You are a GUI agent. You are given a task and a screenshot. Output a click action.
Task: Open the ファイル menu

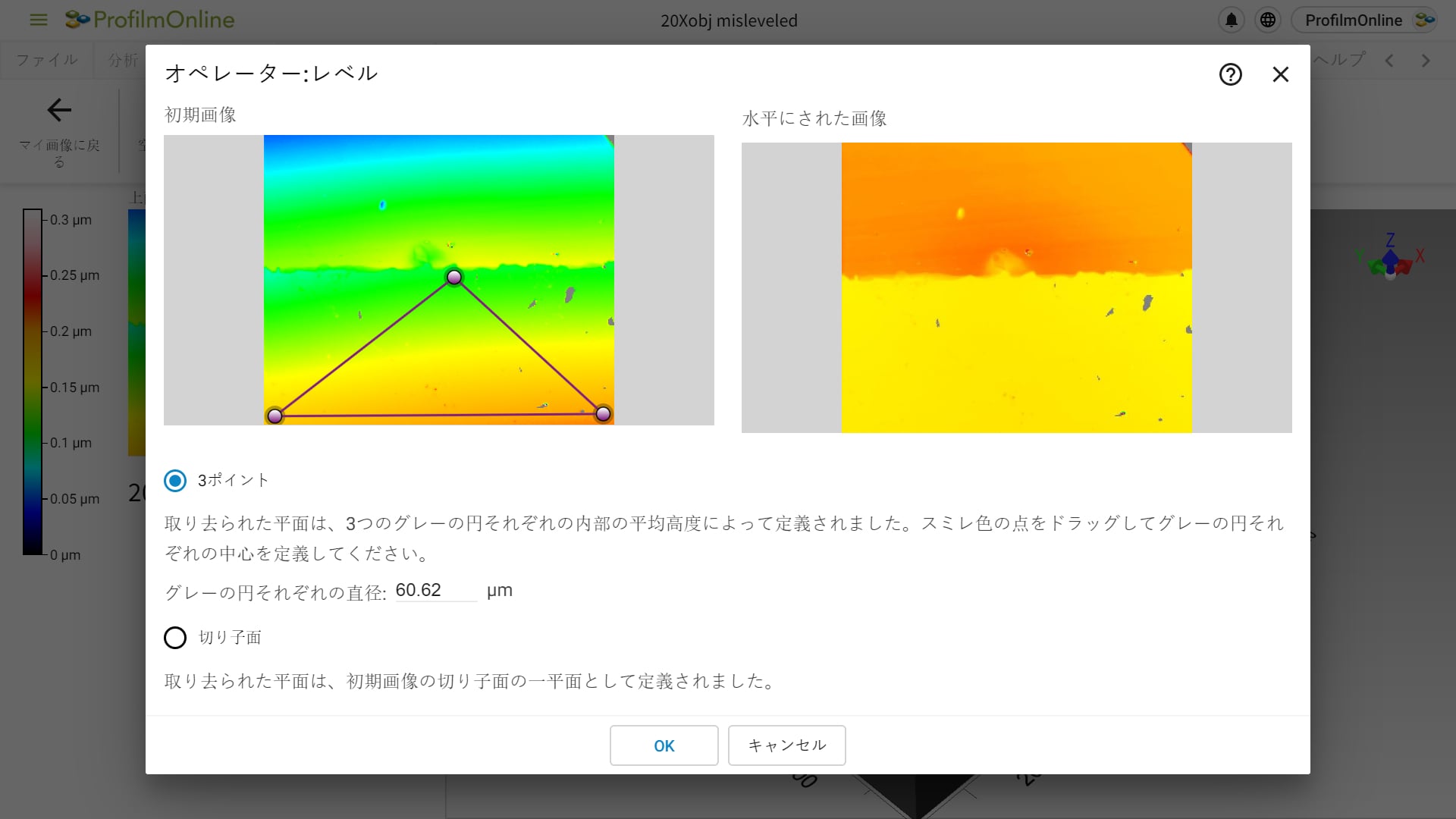point(47,60)
